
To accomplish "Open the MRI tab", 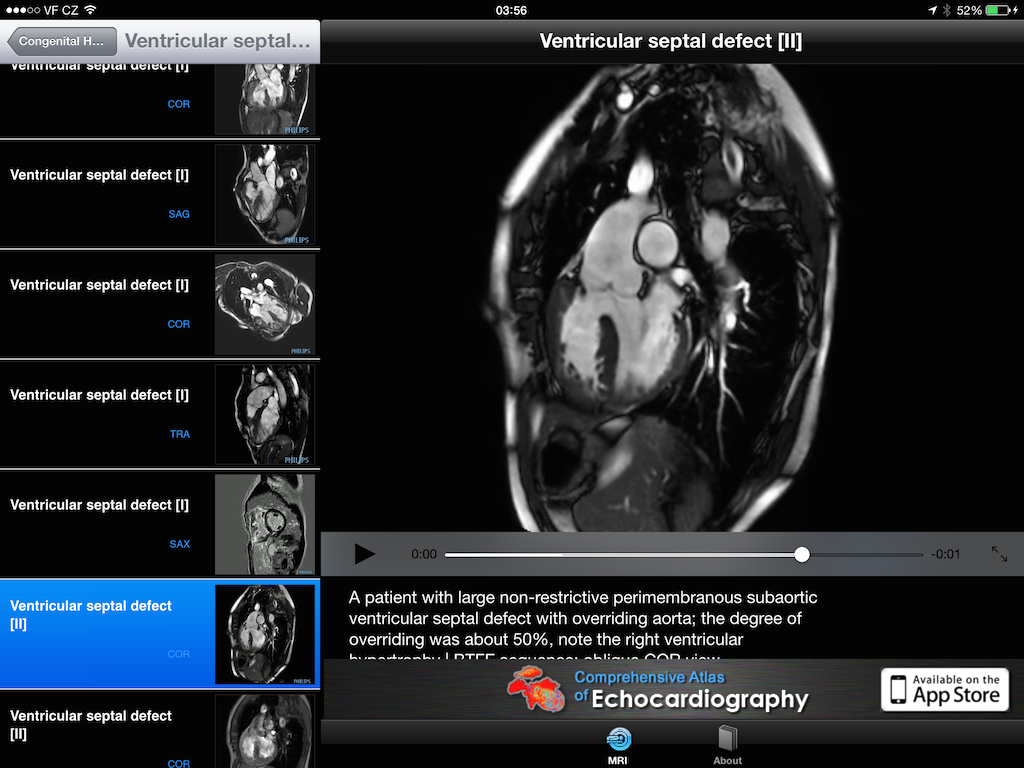I will 619,746.
